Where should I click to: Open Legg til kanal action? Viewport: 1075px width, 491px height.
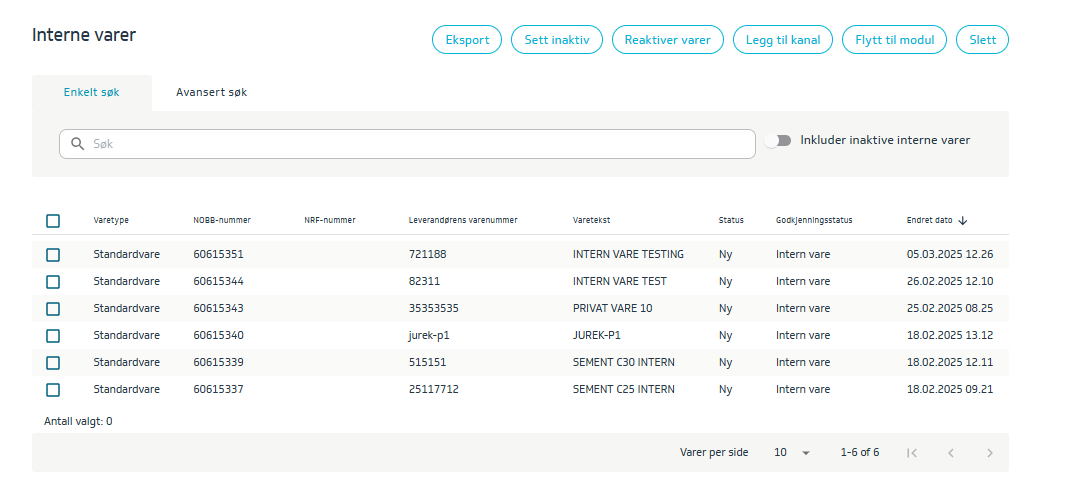[783, 40]
